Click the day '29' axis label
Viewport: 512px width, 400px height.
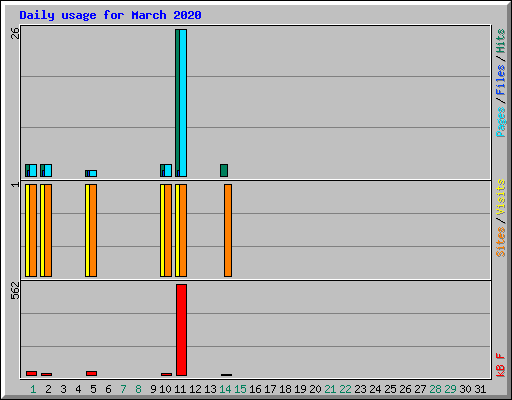click(x=450, y=389)
